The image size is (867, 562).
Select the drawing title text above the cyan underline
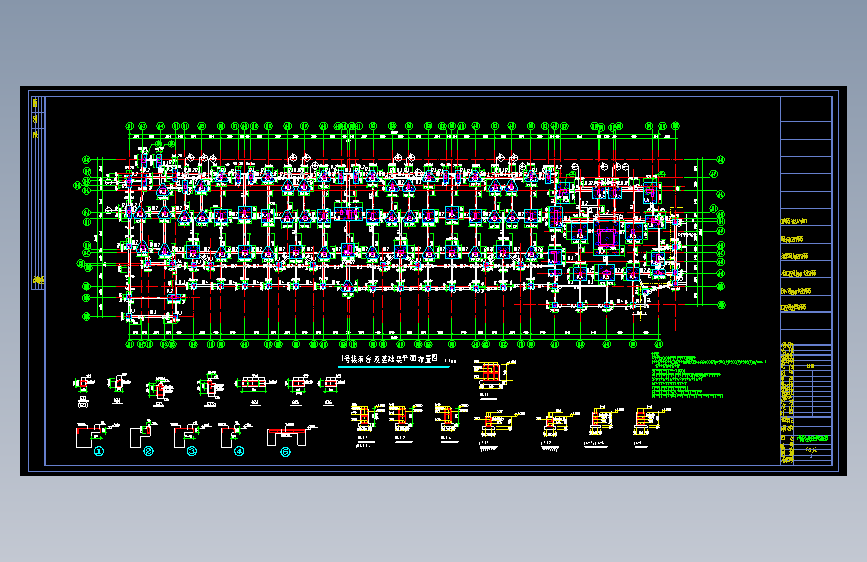tap(390, 358)
